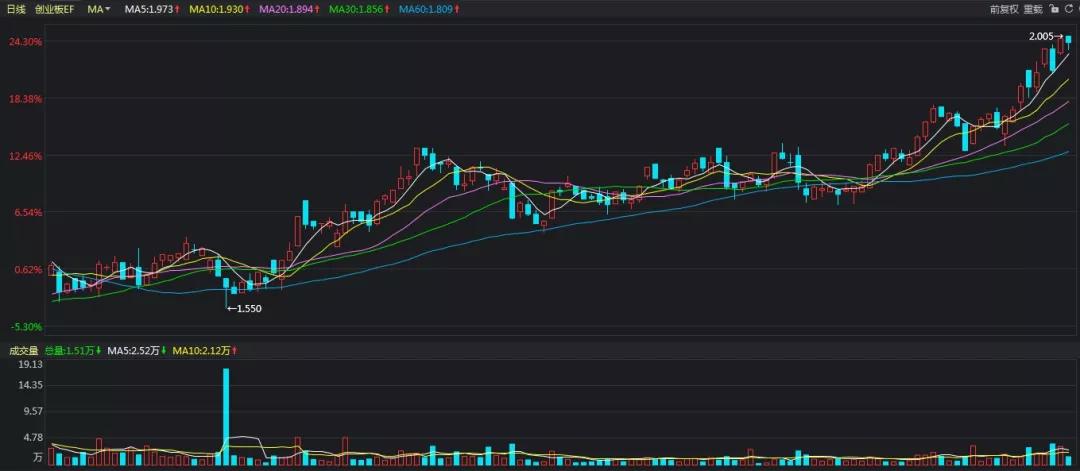The image size is (1080, 471).
Task: Click the 1.550 low price marker
Action: pos(245,309)
